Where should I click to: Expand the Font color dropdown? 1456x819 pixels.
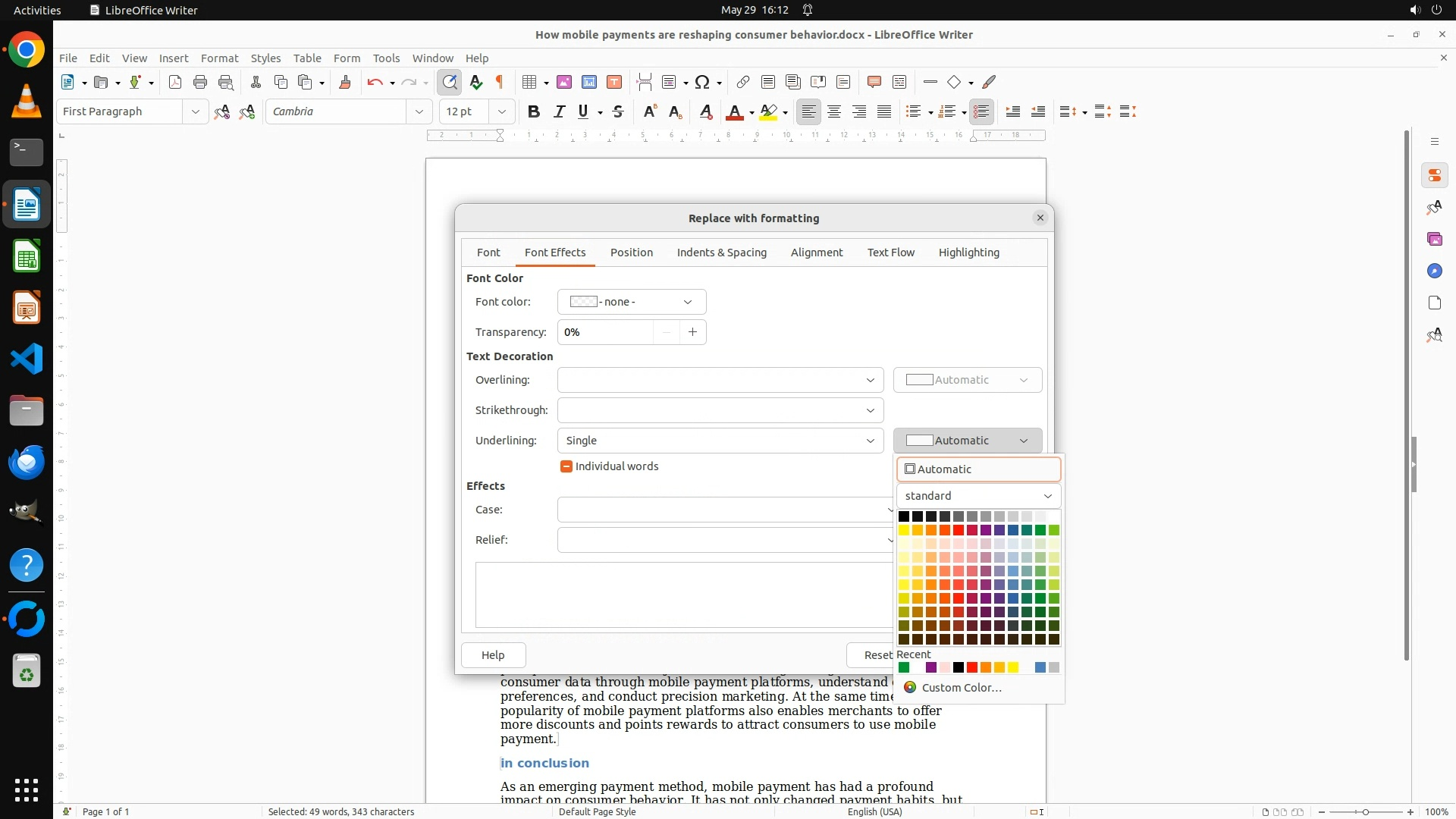click(x=687, y=302)
